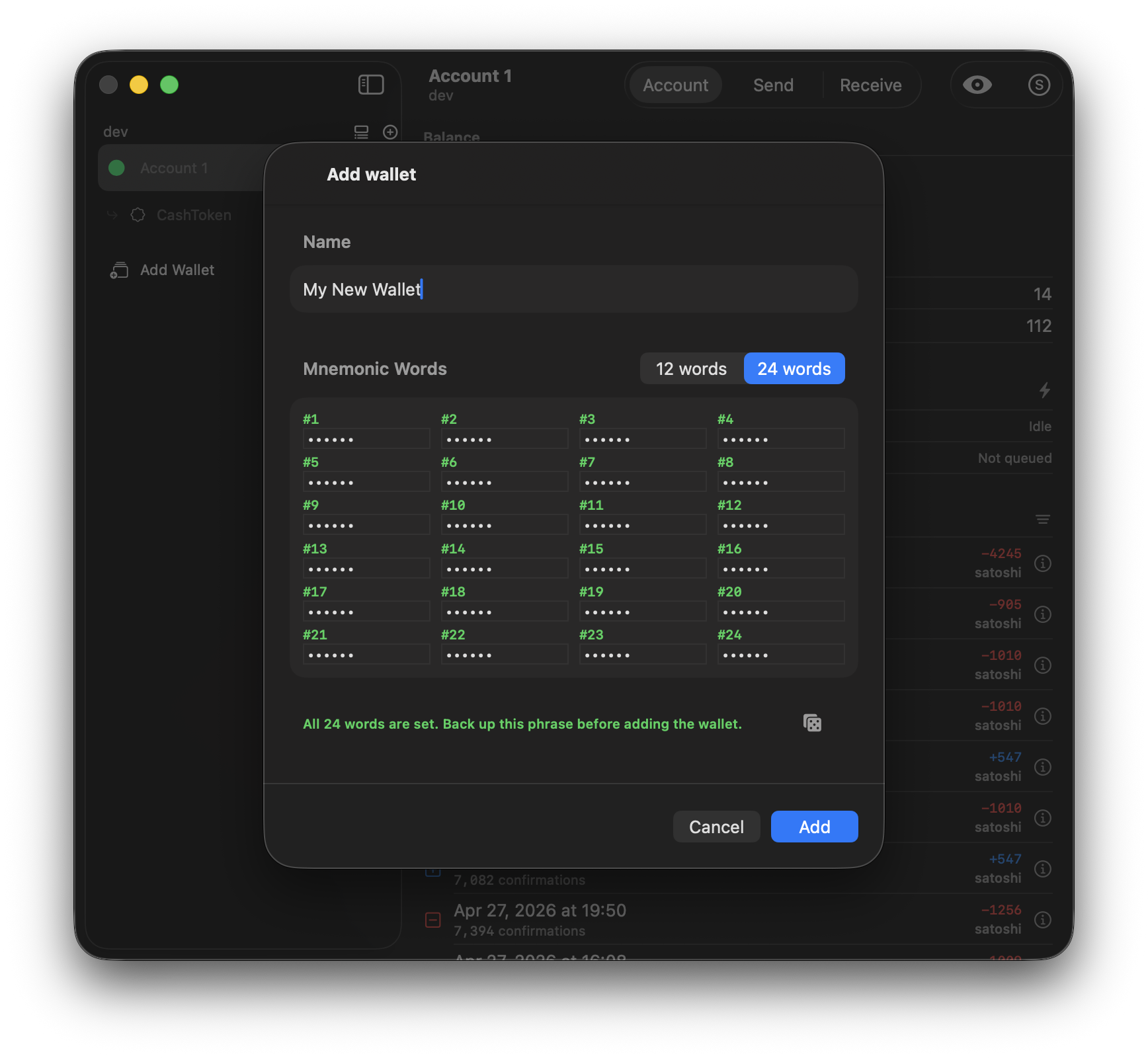
Task: Open info for the -905 satoshi transaction
Action: [1043, 614]
